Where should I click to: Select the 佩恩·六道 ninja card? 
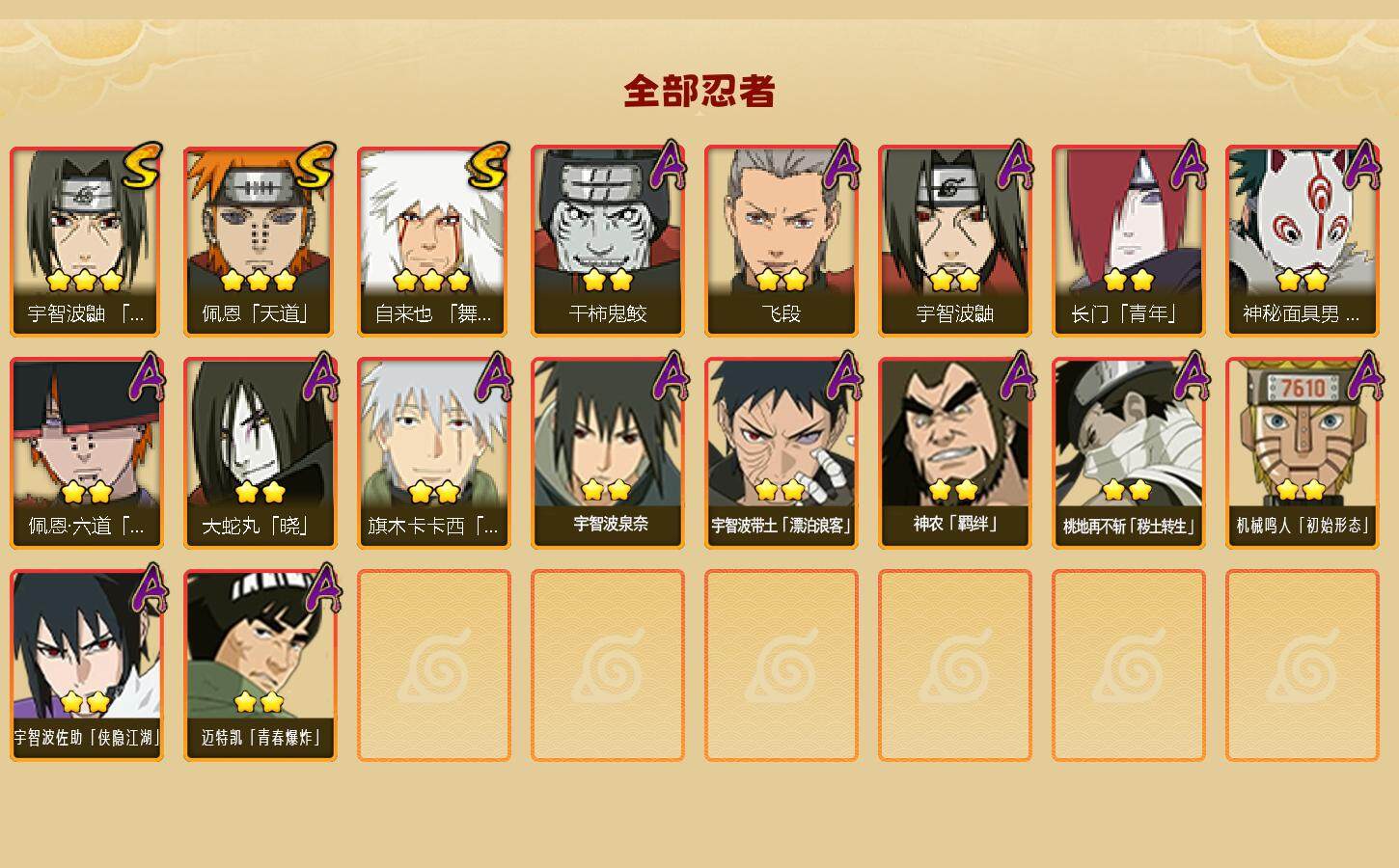(87, 453)
